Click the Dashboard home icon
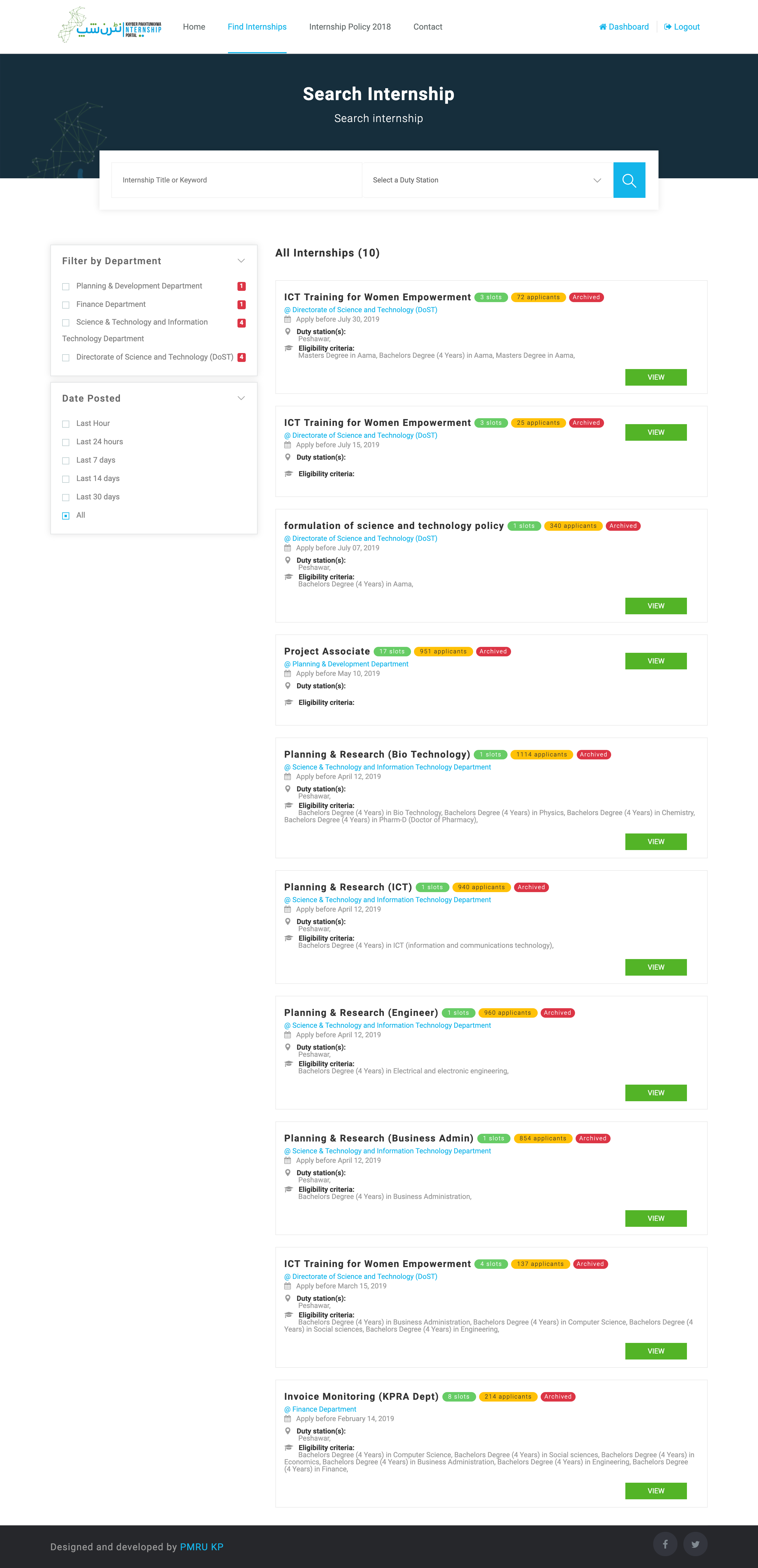Screen dimensions: 758x1568 (x=602, y=27)
